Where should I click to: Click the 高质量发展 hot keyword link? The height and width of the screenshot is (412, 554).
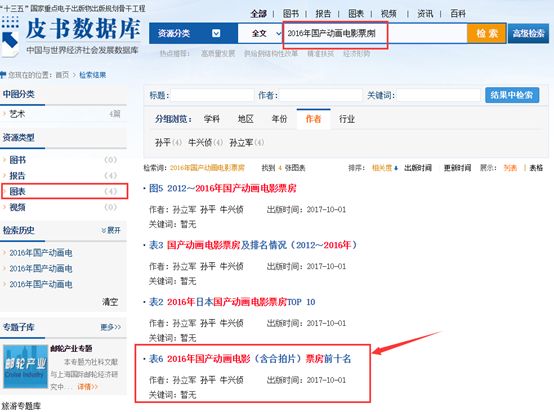[x=218, y=54]
